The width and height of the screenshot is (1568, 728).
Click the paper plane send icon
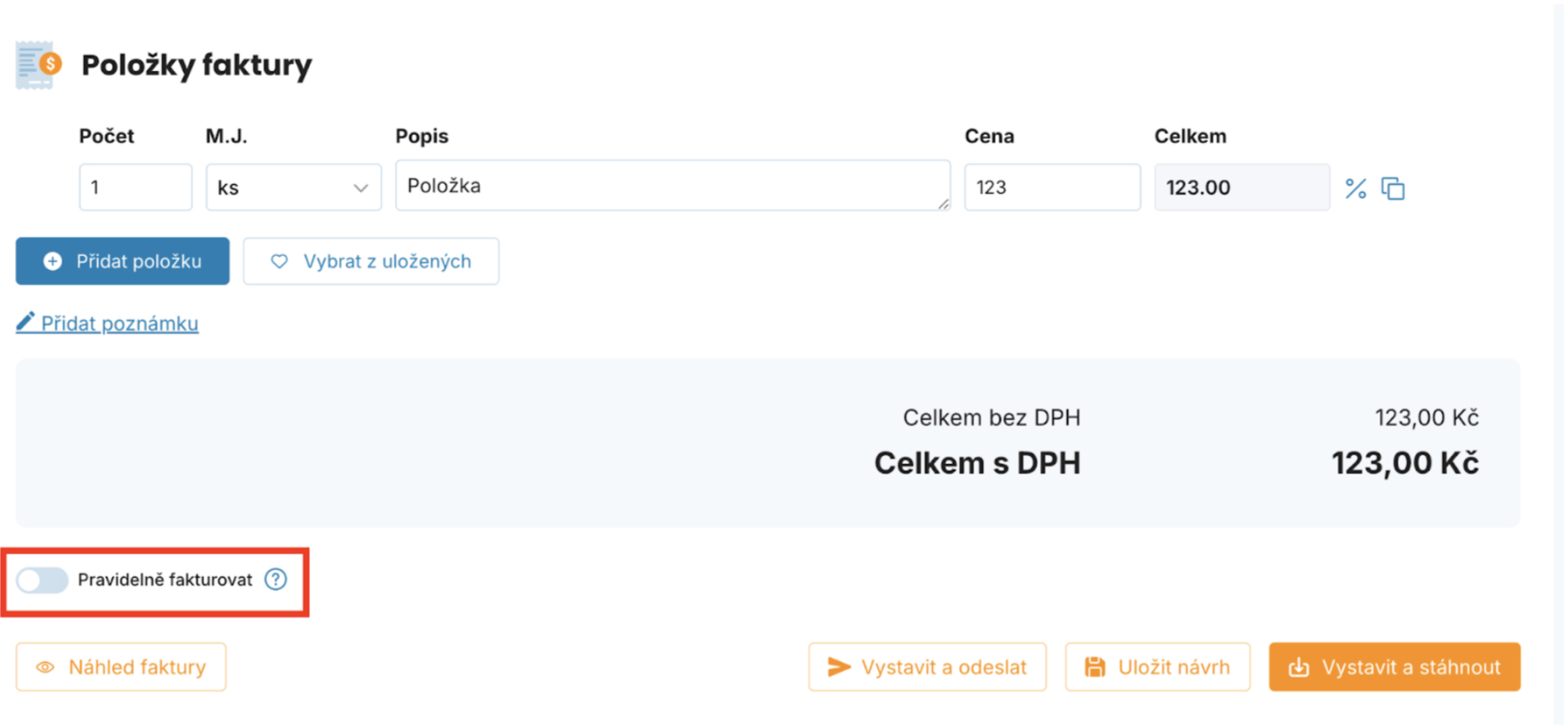coord(839,667)
